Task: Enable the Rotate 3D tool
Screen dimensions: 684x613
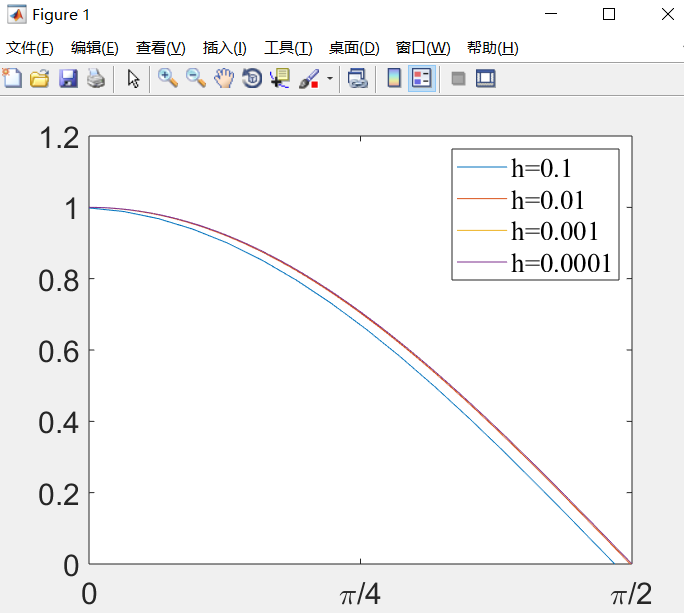Action: [x=252, y=79]
